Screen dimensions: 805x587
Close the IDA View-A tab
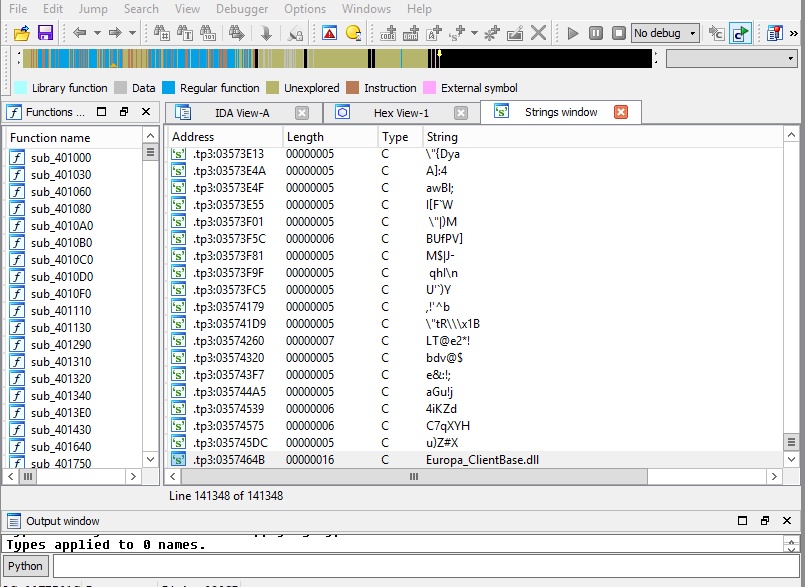pyautogui.click(x=302, y=113)
